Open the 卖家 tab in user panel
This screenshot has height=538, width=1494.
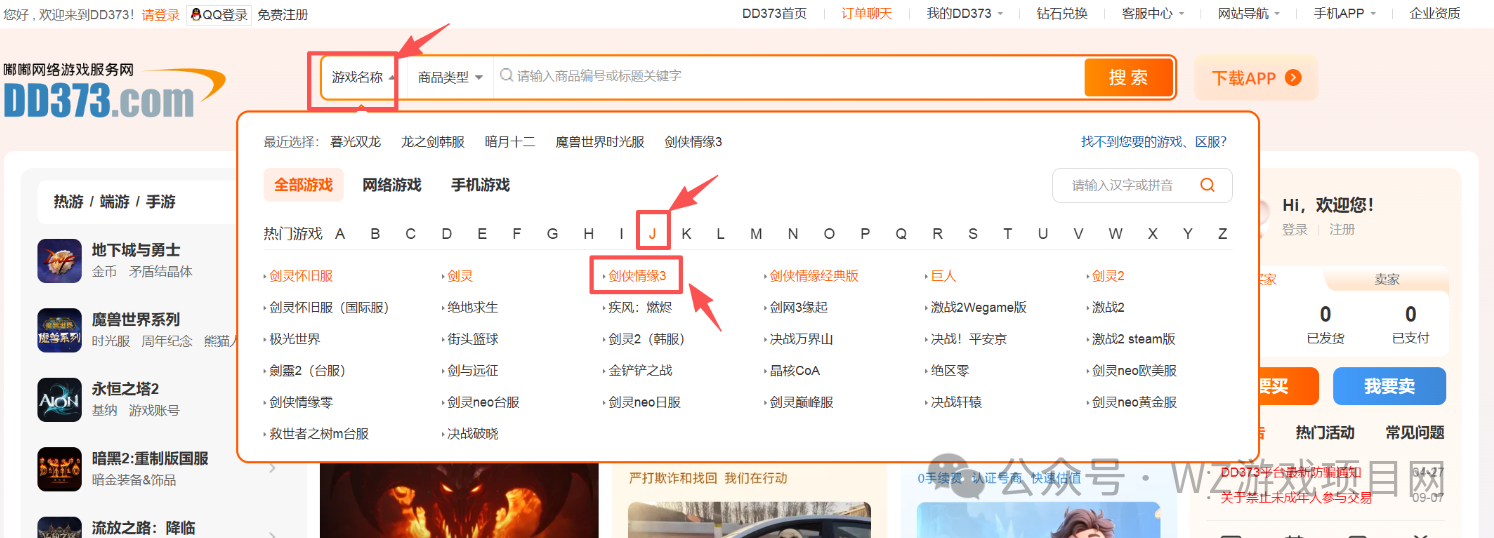pos(1386,280)
